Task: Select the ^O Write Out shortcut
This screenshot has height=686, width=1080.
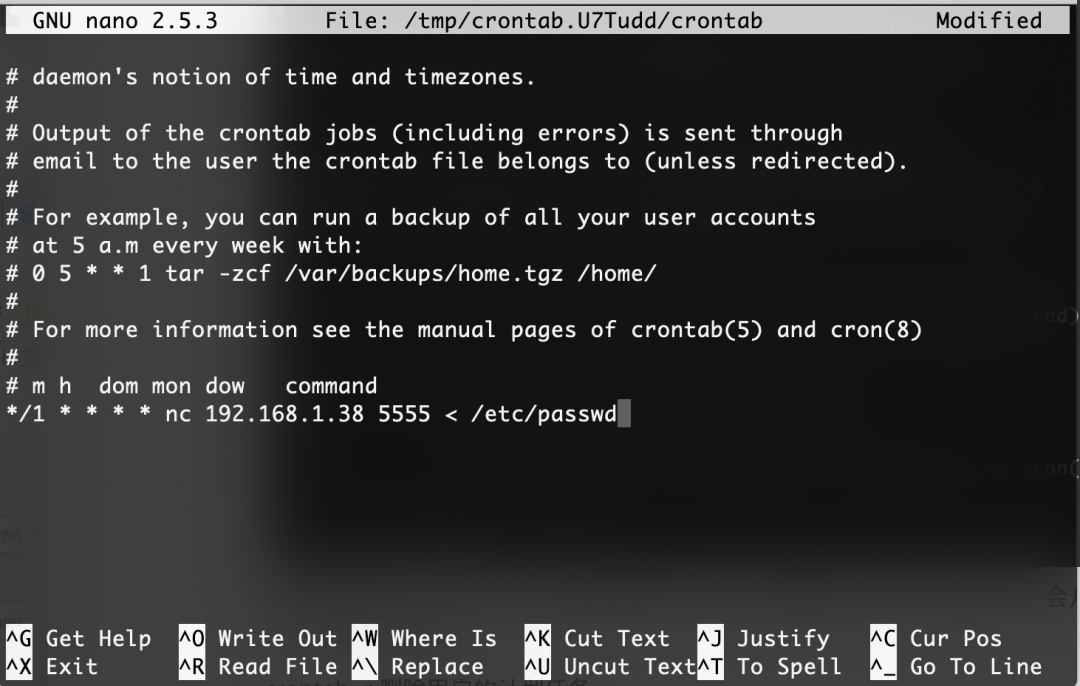Action: (x=258, y=638)
